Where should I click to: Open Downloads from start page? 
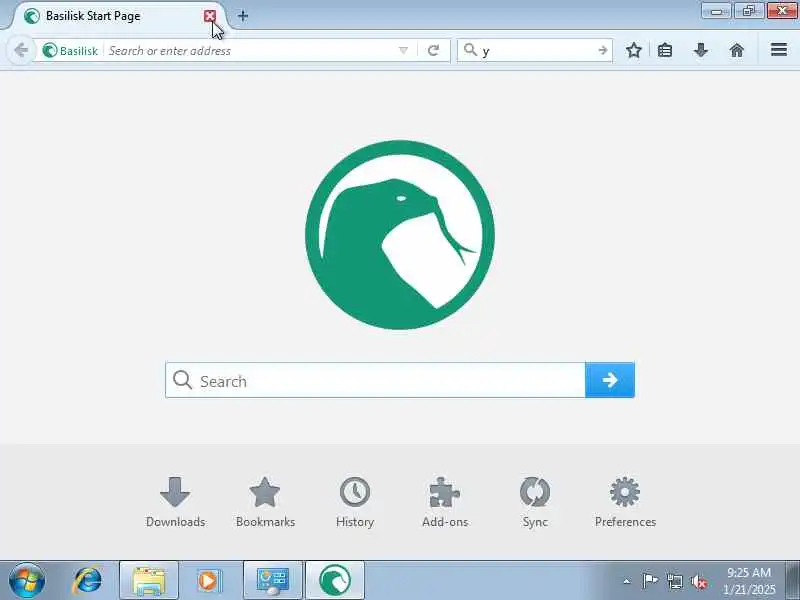click(175, 503)
